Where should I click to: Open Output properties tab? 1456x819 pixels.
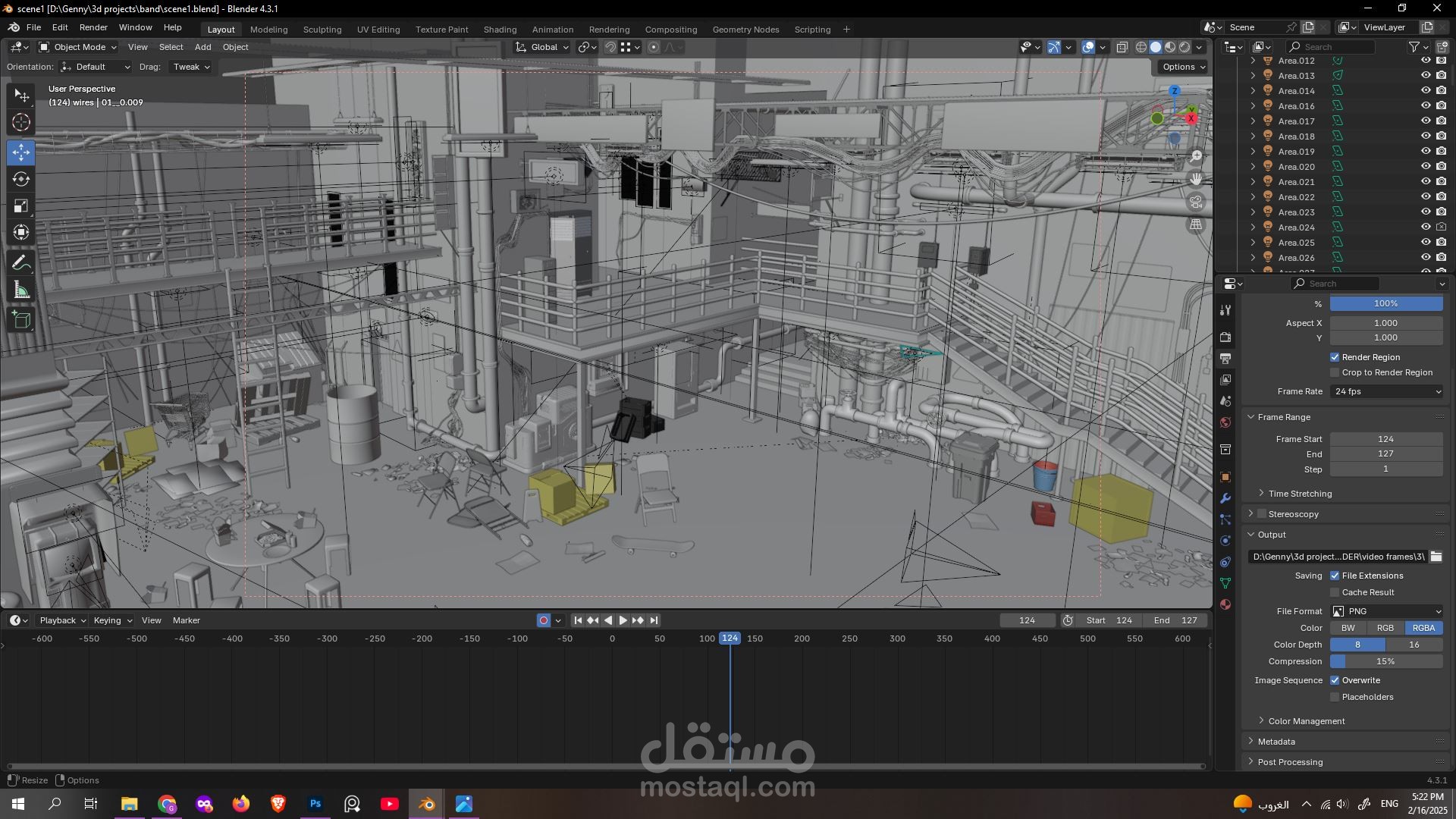pos(1225,358)
